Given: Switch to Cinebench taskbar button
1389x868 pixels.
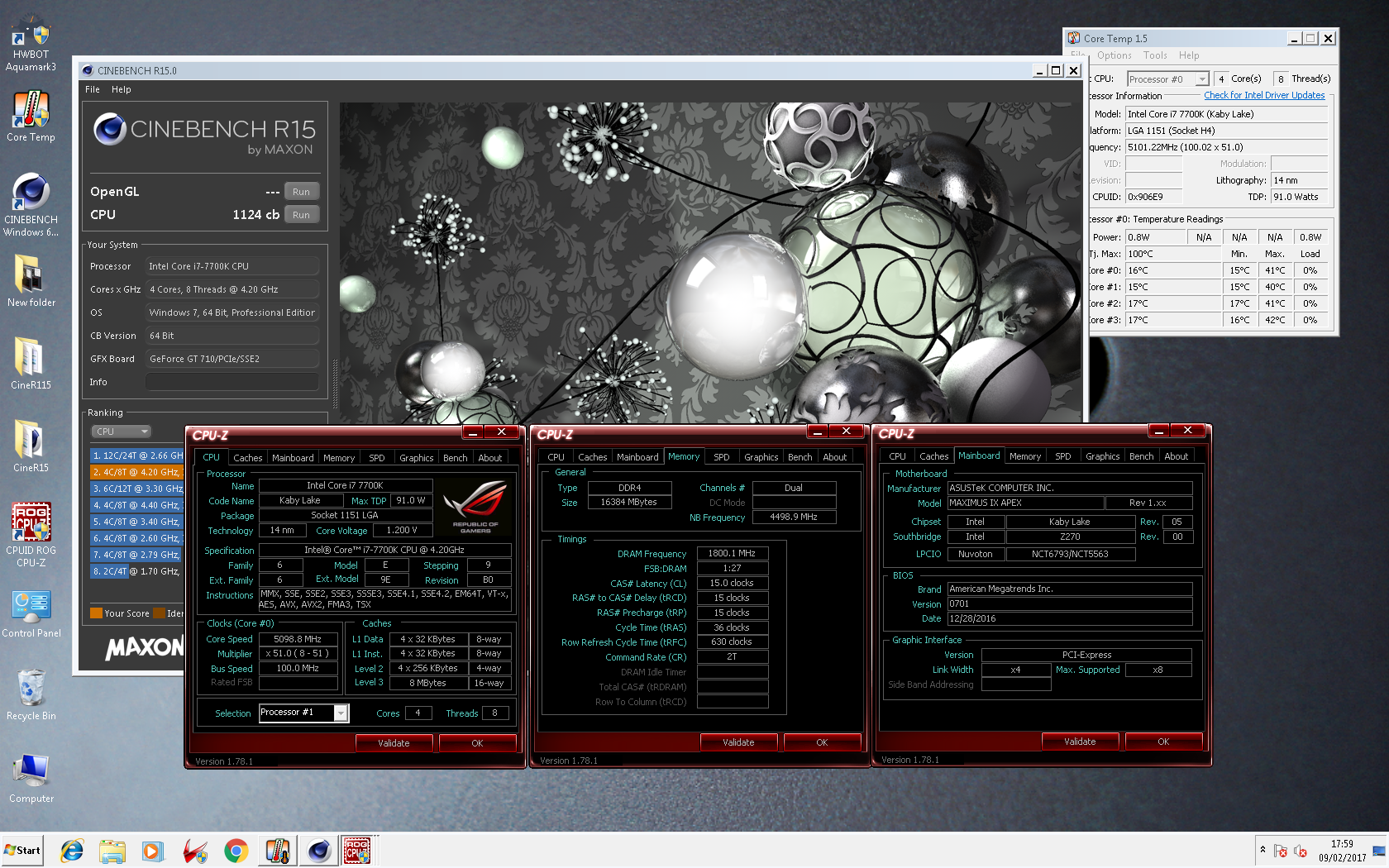Looking at the screenshot, I should (x=319, y=850).
